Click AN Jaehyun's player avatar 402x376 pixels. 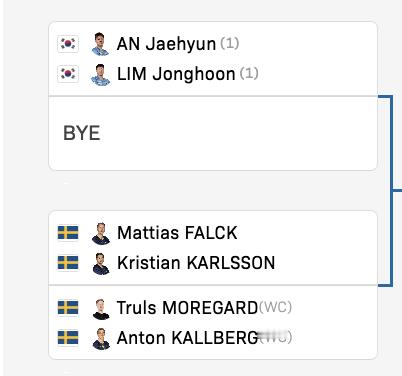coord(100,44)
